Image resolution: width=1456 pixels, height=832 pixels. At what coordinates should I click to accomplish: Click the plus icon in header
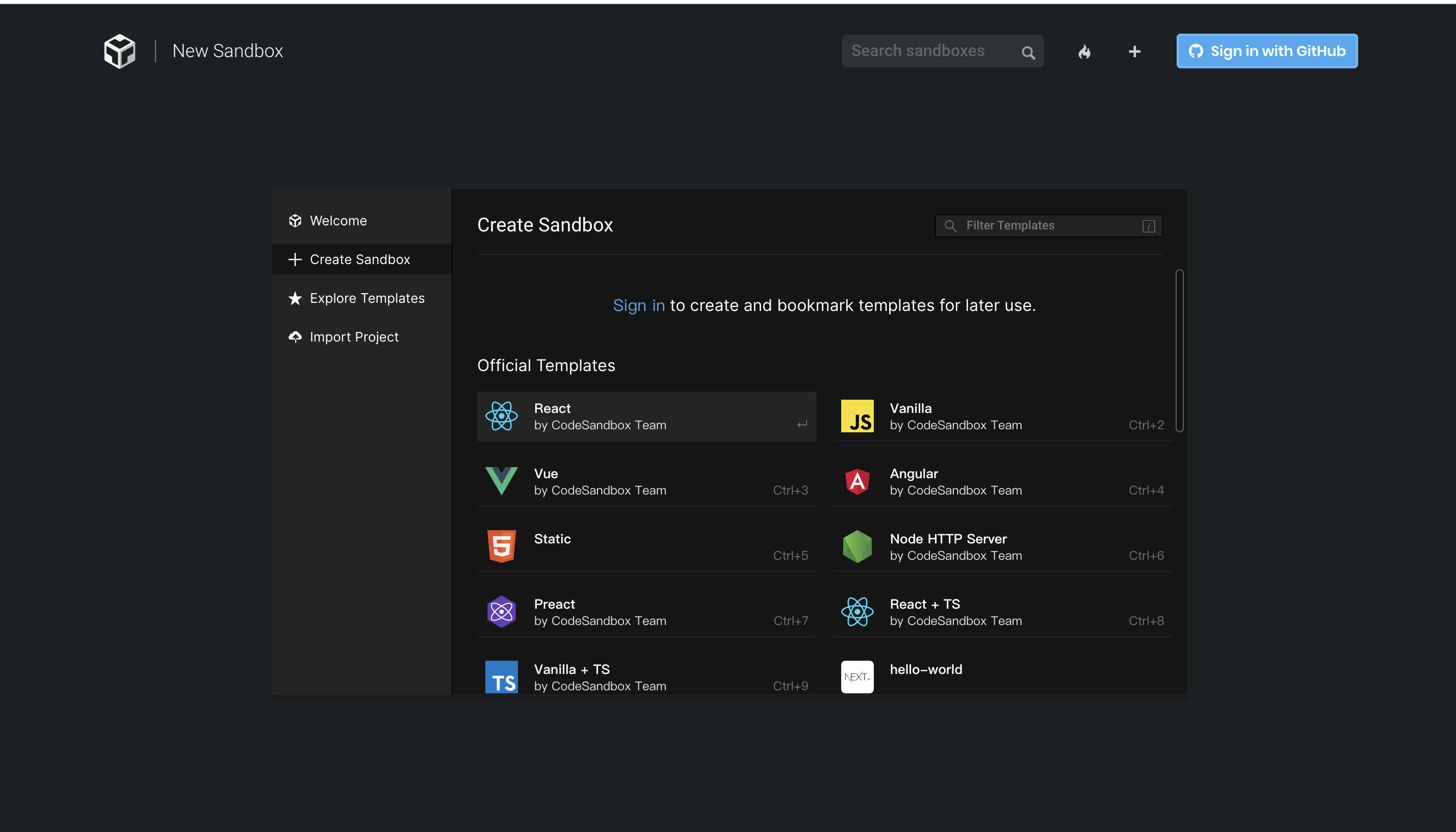click(x=1134, y=52)
